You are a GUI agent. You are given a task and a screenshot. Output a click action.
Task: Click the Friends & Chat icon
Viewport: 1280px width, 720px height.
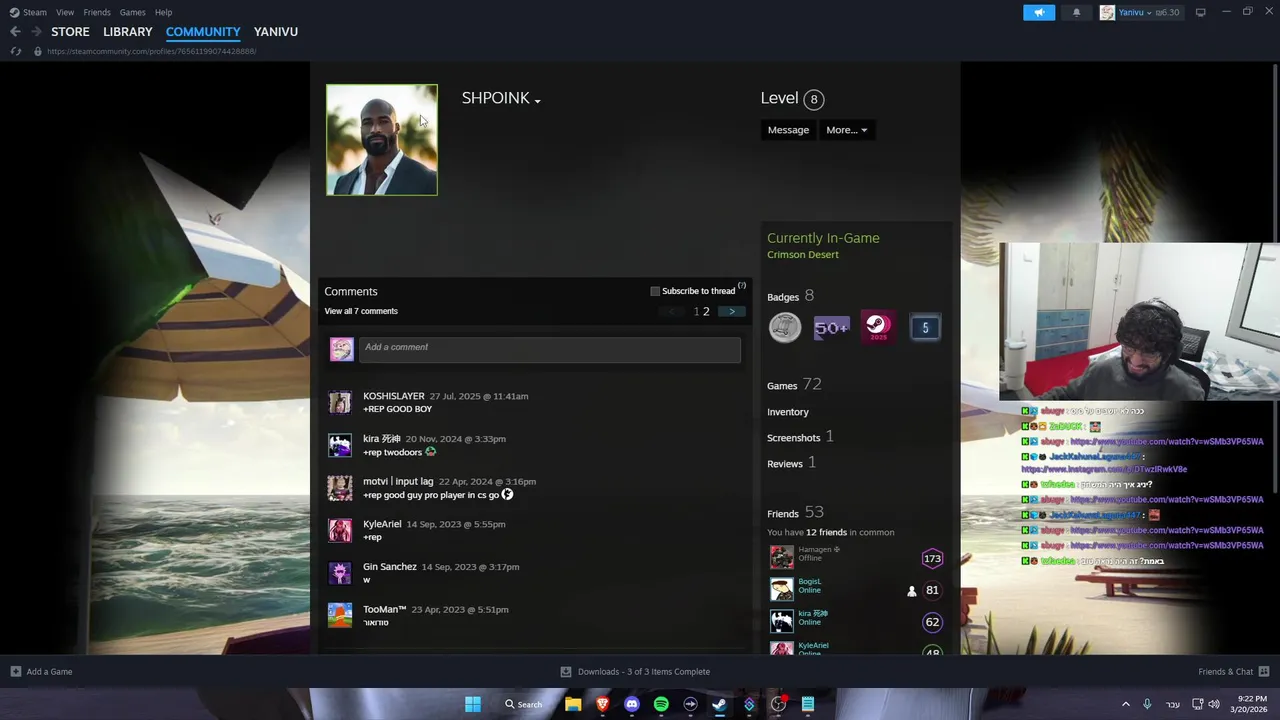[x=1264, y=671]
